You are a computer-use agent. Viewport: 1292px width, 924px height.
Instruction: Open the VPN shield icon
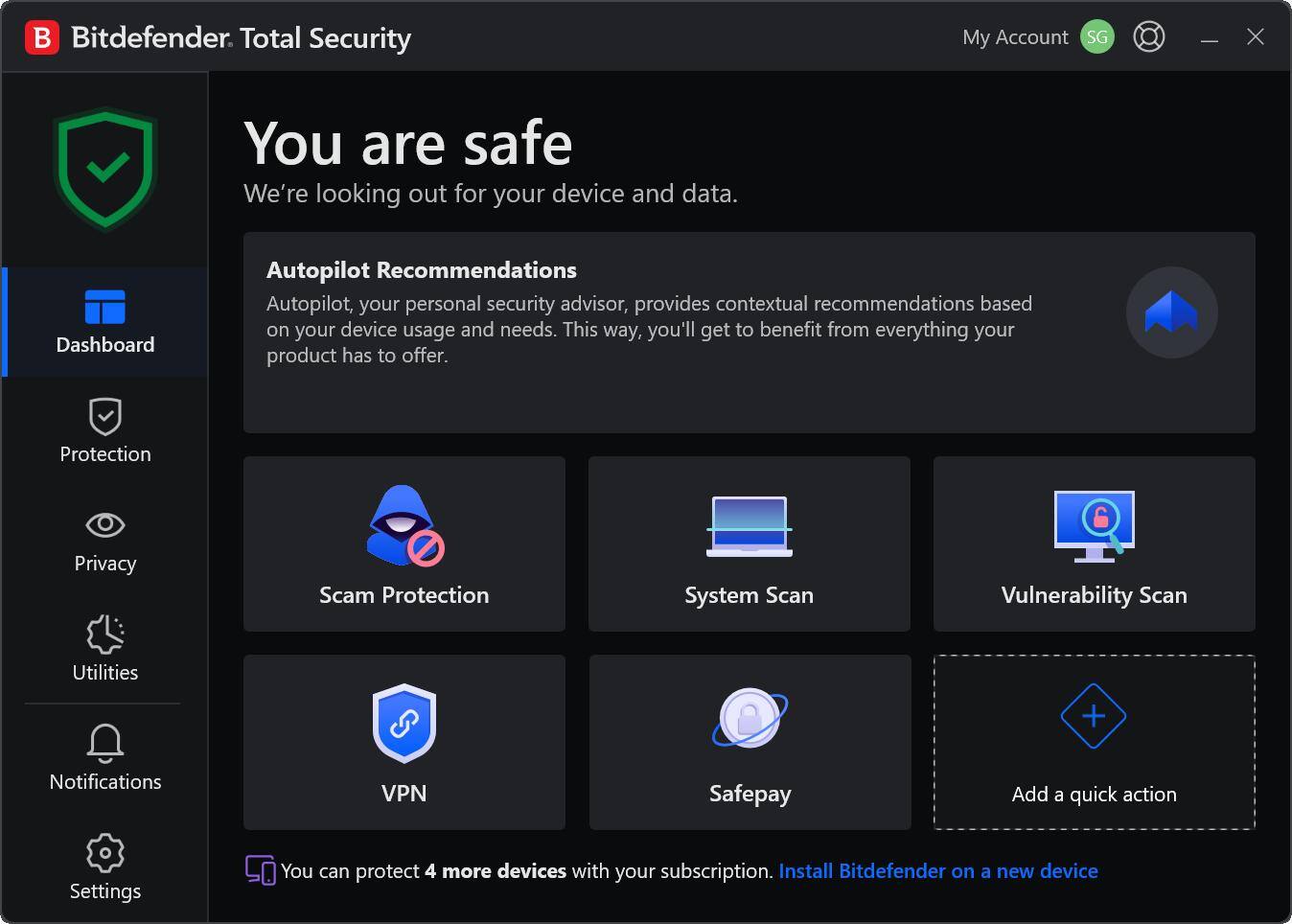coord(404,723)
